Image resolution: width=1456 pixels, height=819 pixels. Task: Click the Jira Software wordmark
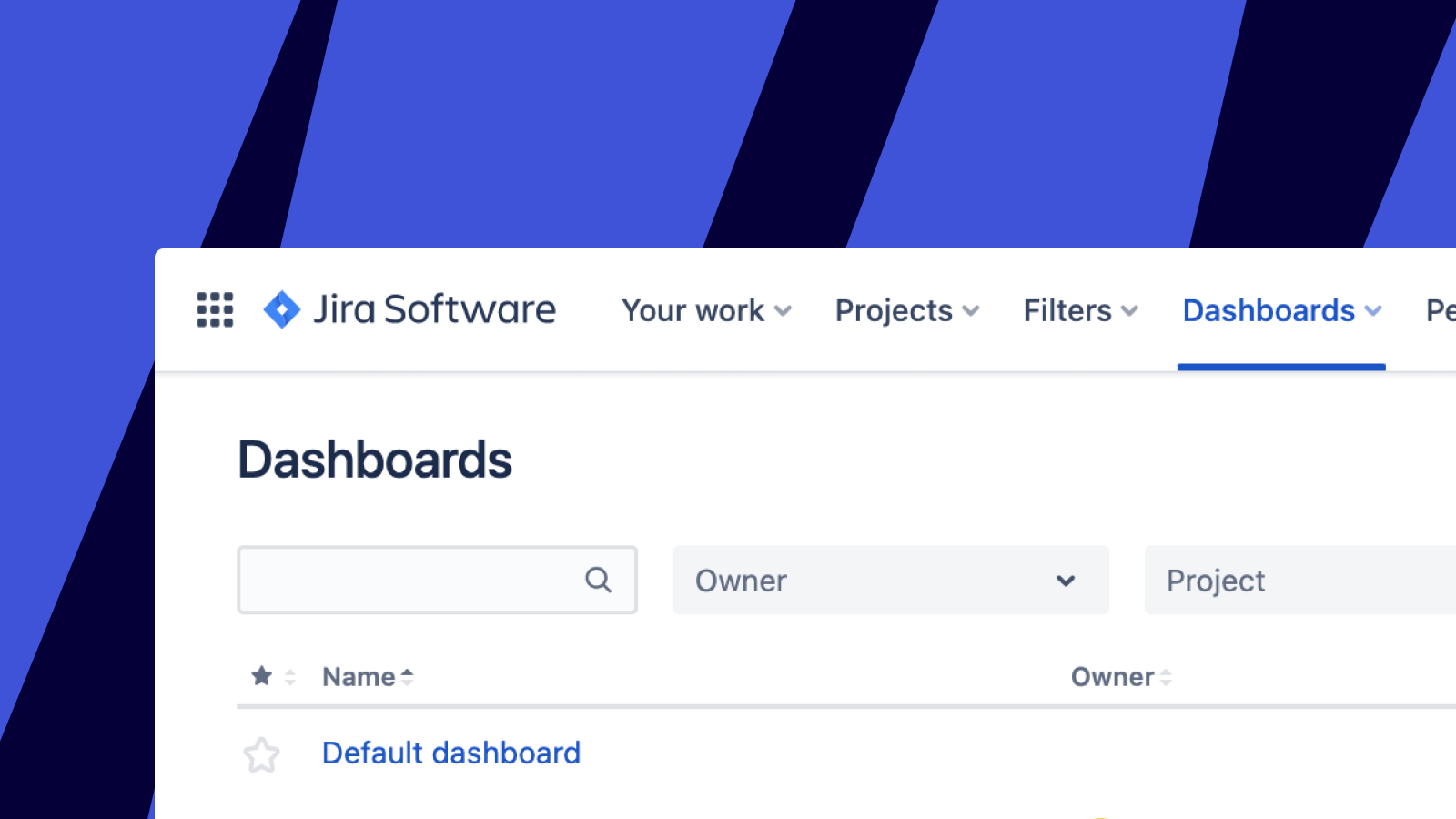coord(434,309)
